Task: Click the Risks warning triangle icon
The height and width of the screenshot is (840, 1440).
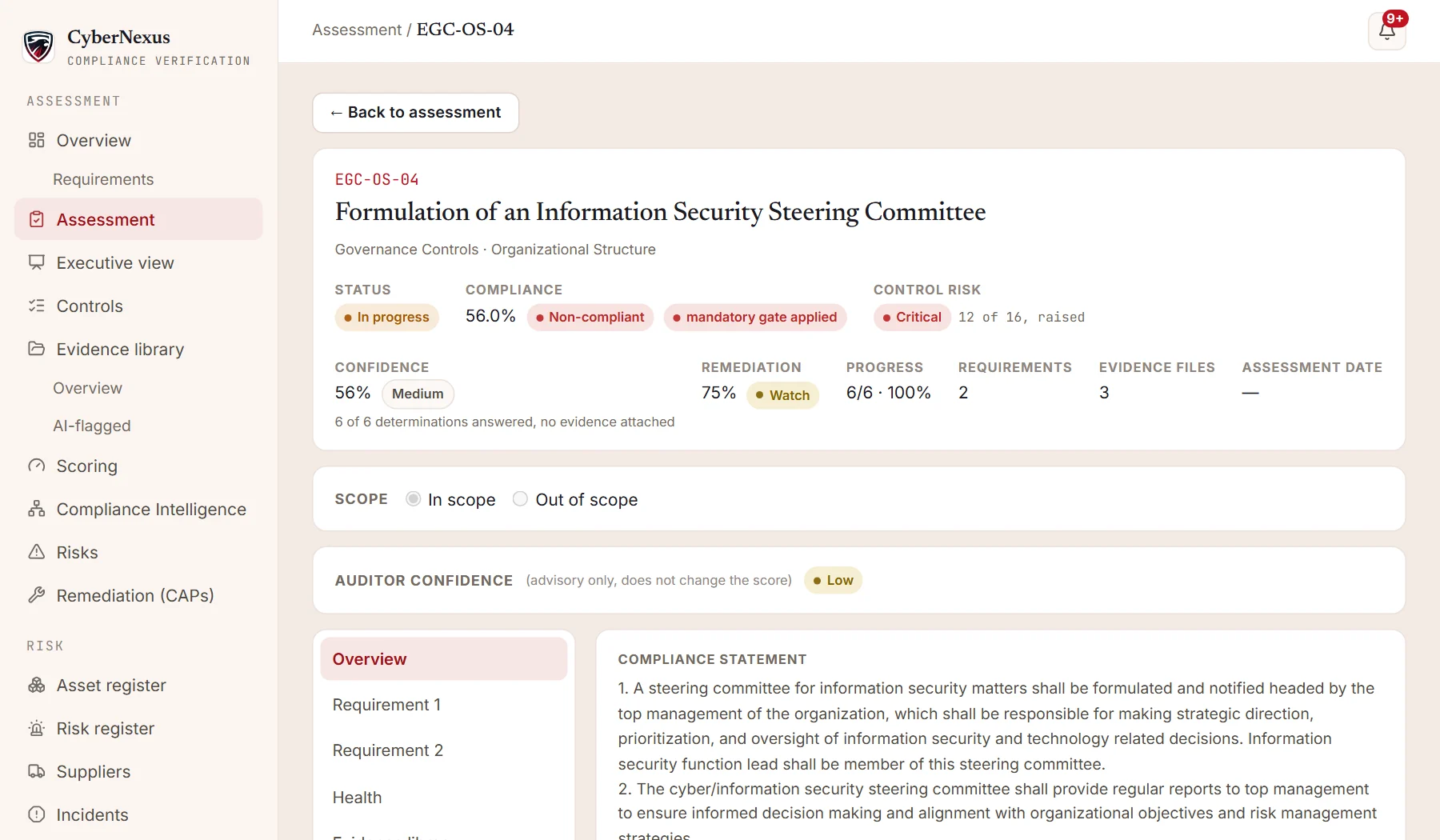Action: pos(37,552)
